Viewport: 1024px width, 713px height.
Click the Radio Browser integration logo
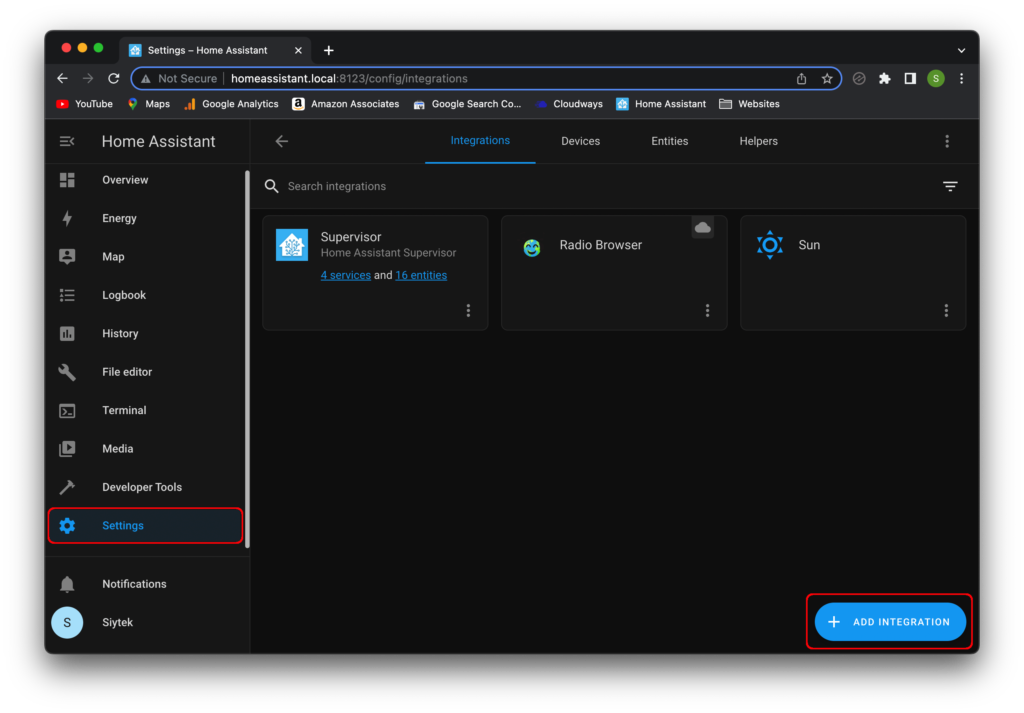(x=532, y=247)
